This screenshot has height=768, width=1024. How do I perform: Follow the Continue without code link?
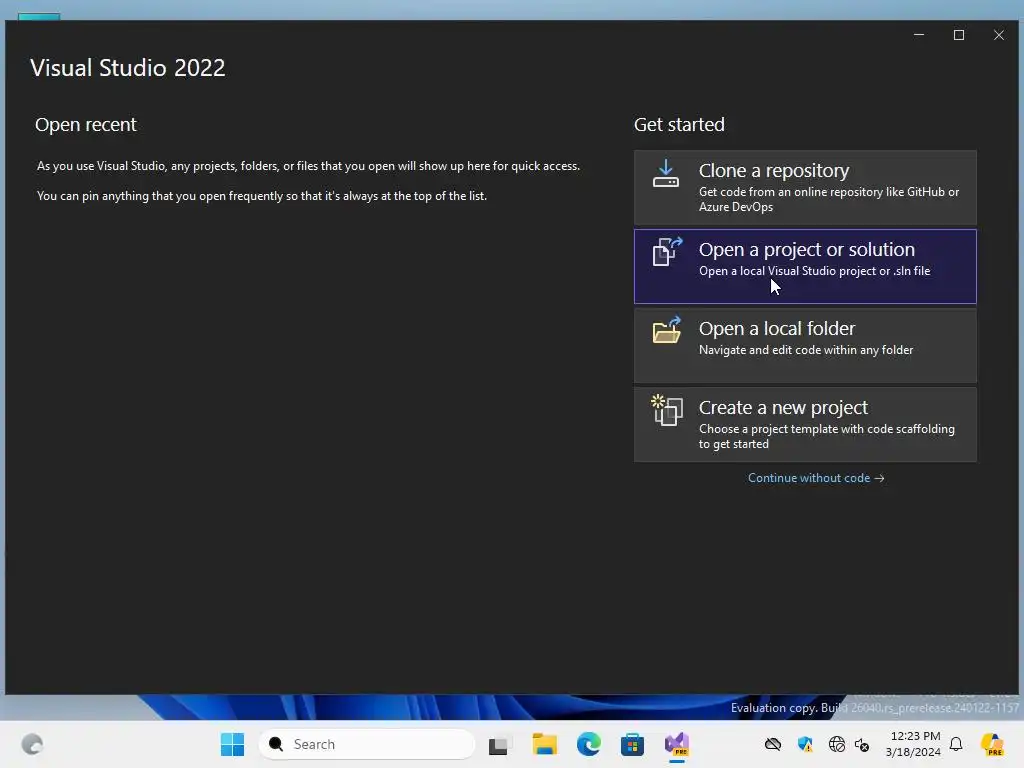(816, 478)
